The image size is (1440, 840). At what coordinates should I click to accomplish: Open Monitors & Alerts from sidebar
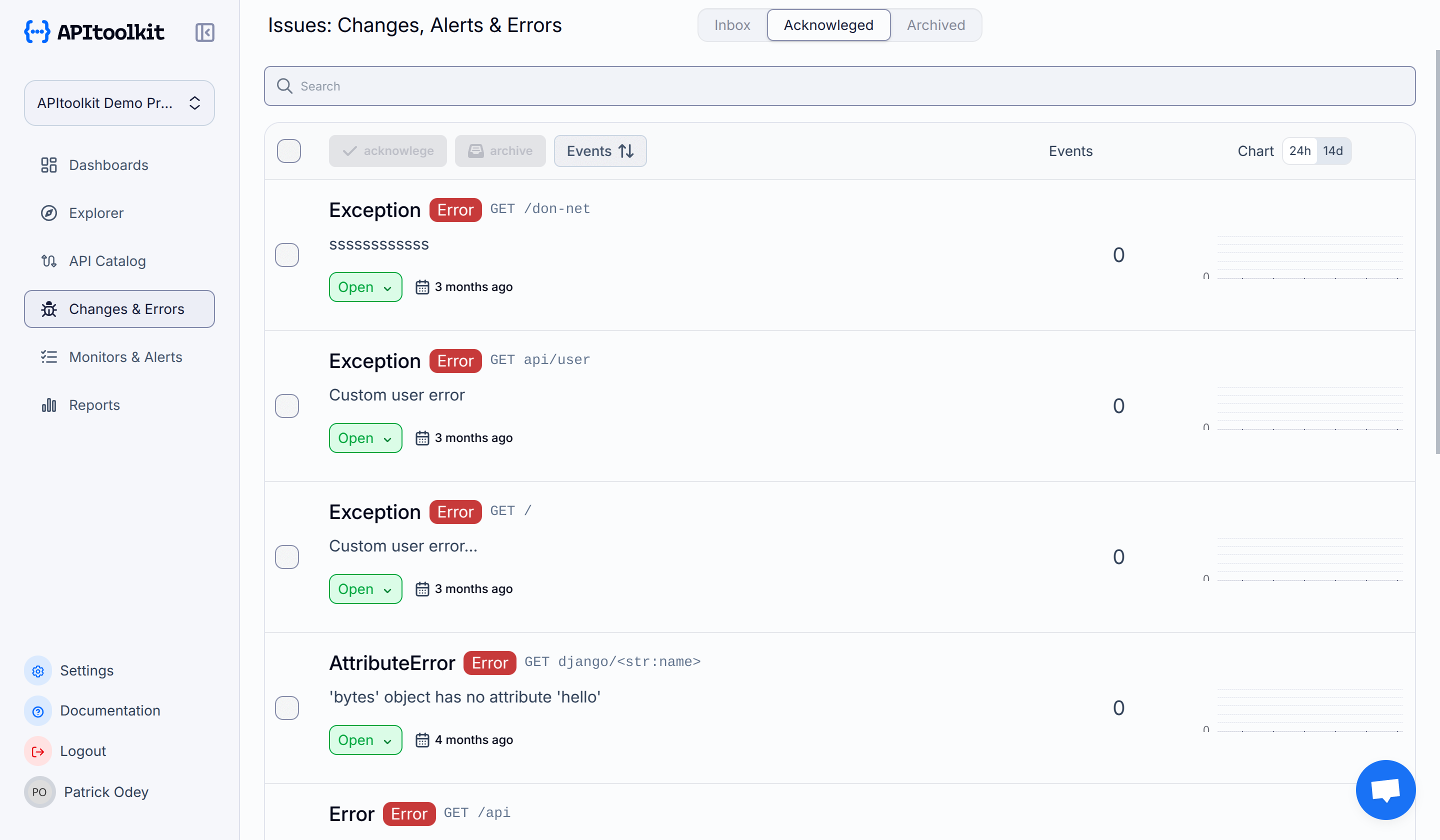tap(125, 356)
